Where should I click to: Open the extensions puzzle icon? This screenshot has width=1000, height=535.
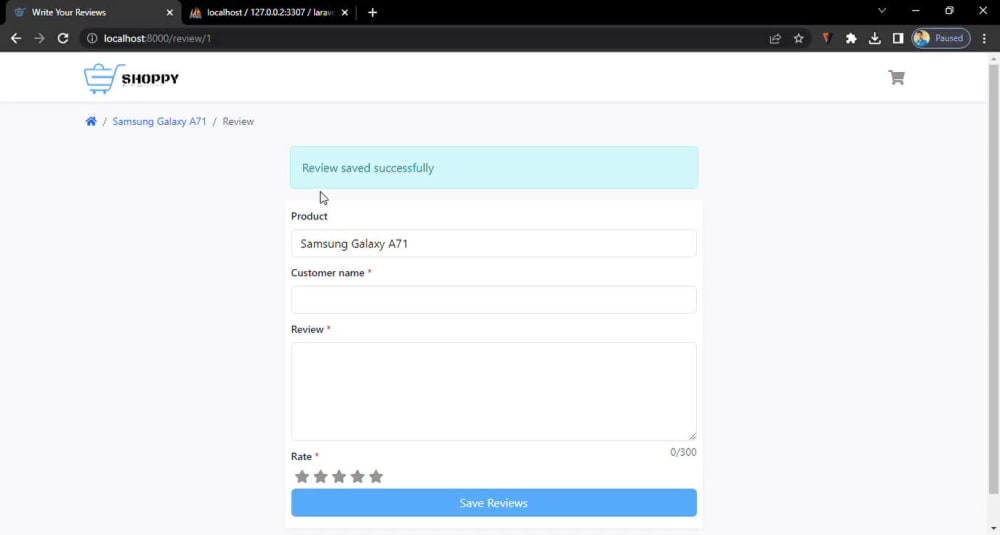click(x=851, y=38)
